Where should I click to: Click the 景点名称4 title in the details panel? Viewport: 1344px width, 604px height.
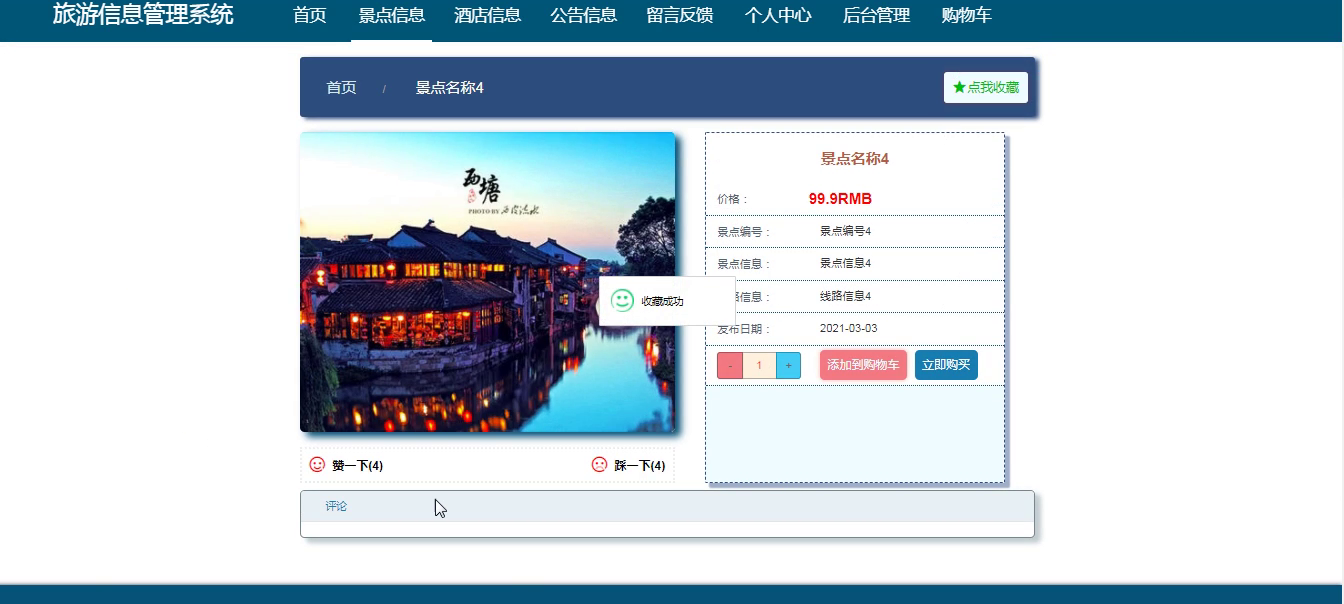click(855, 159)
